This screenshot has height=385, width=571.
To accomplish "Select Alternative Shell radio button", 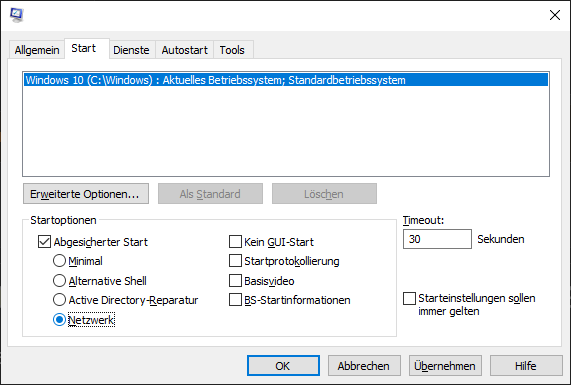I will point(59,280).
